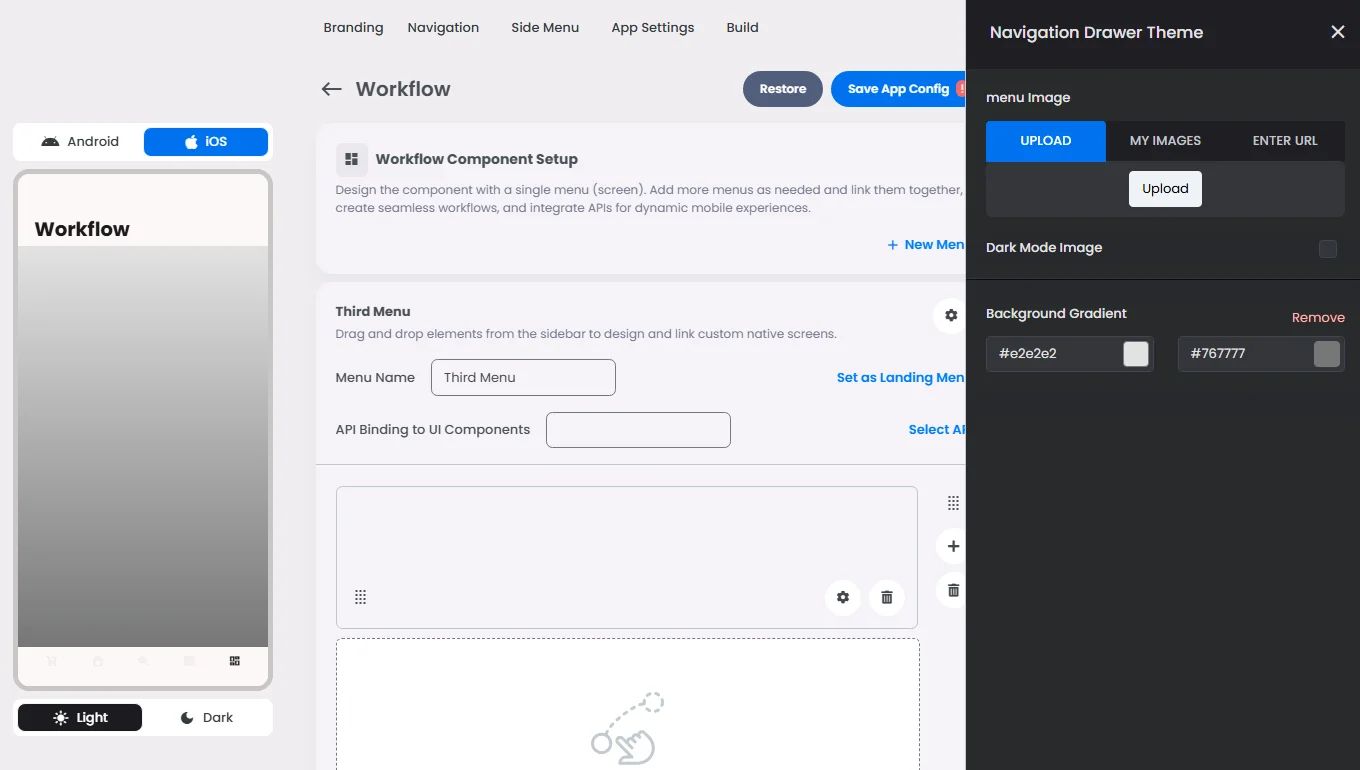1360x770 pixels.
Task: Tap the faint cart icon in phone preview
Action: coord(52,661)
